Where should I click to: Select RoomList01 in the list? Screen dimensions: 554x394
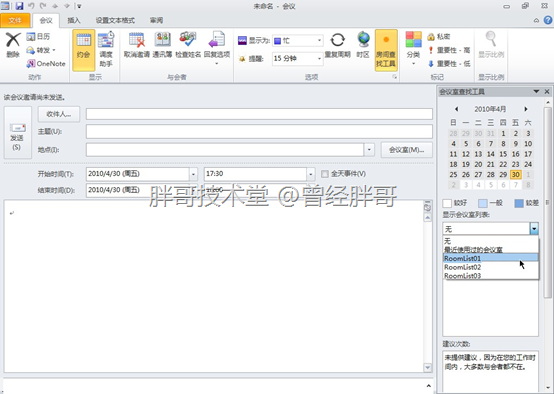pyautogui.click(x=491, y=258)
